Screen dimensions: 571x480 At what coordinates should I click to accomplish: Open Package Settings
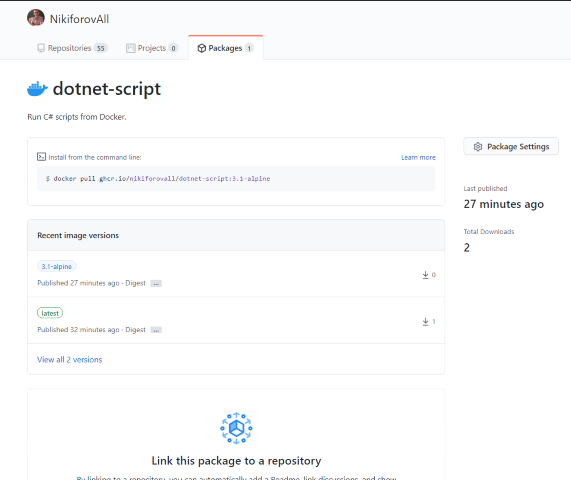(x=511, y=146)
